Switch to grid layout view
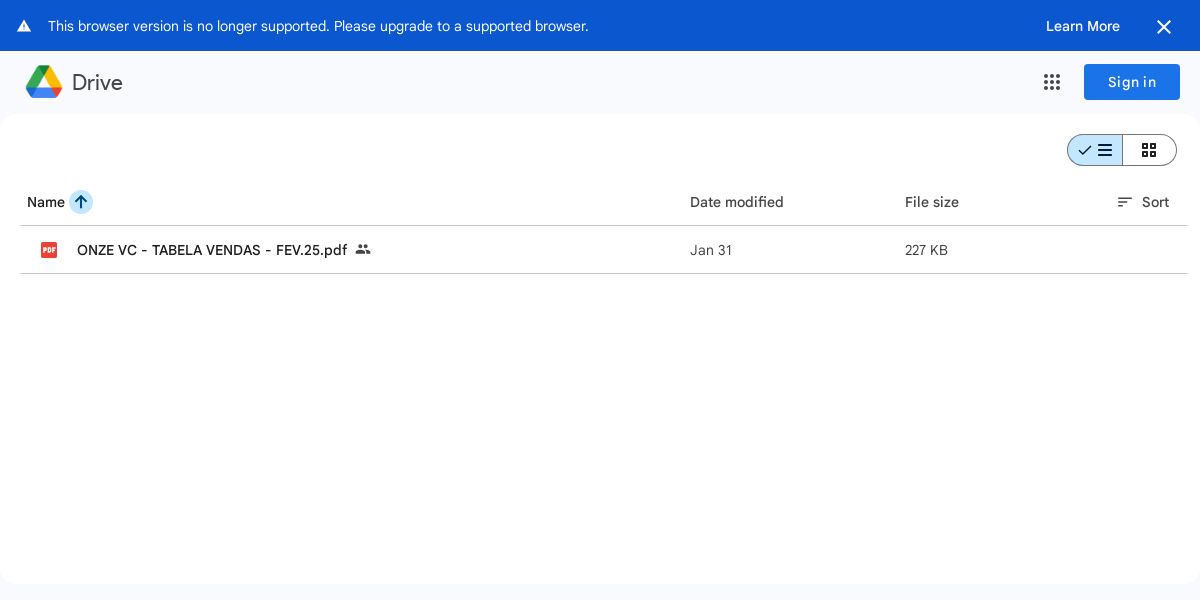This screenshot has height=600, width=1200. pyautogui.click(x=1149, y=150)
